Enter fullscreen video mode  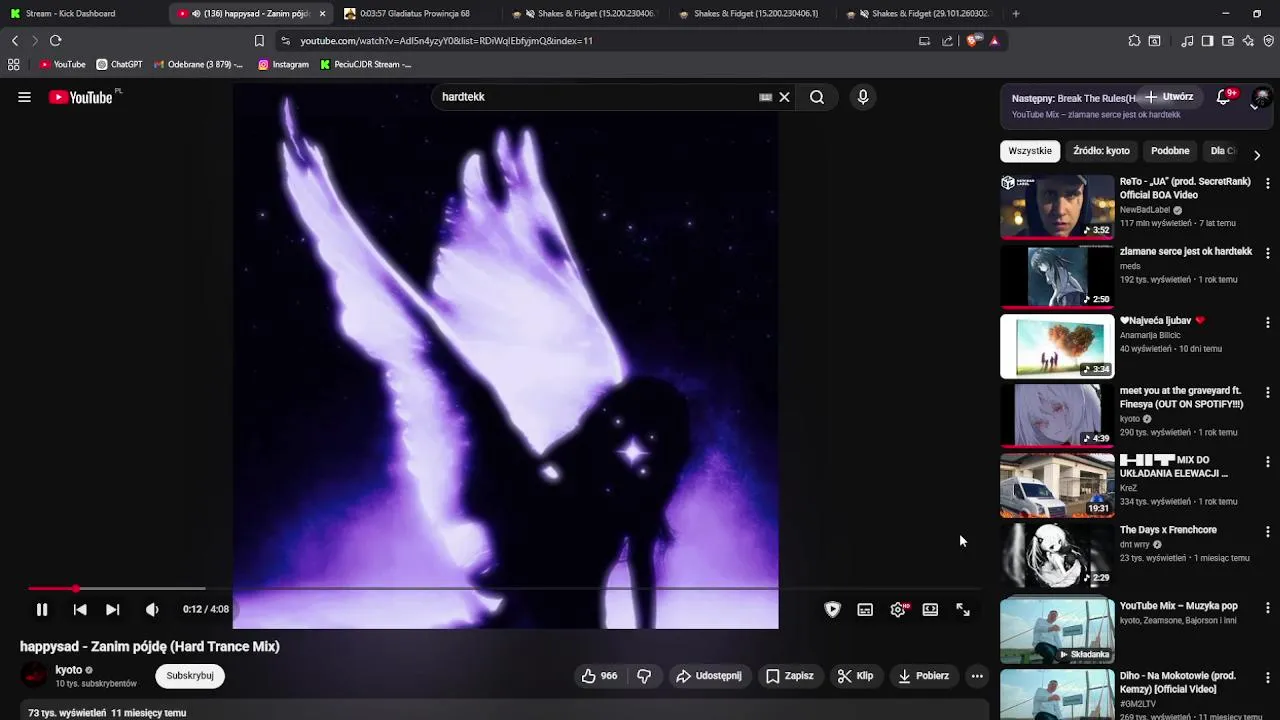pyautogui.click(x=963, y=609)
